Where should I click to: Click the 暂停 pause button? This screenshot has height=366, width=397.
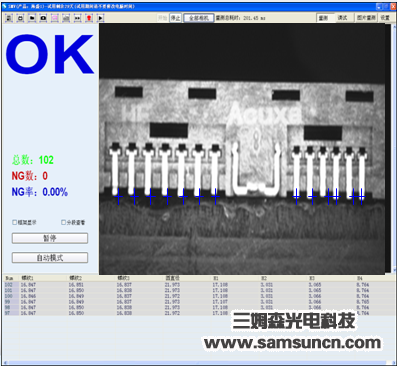(50, 238)
